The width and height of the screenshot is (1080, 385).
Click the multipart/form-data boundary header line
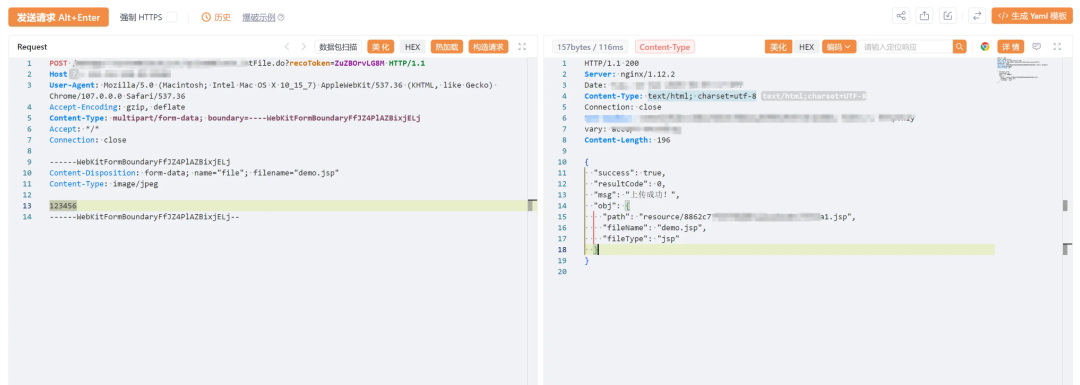235,118
